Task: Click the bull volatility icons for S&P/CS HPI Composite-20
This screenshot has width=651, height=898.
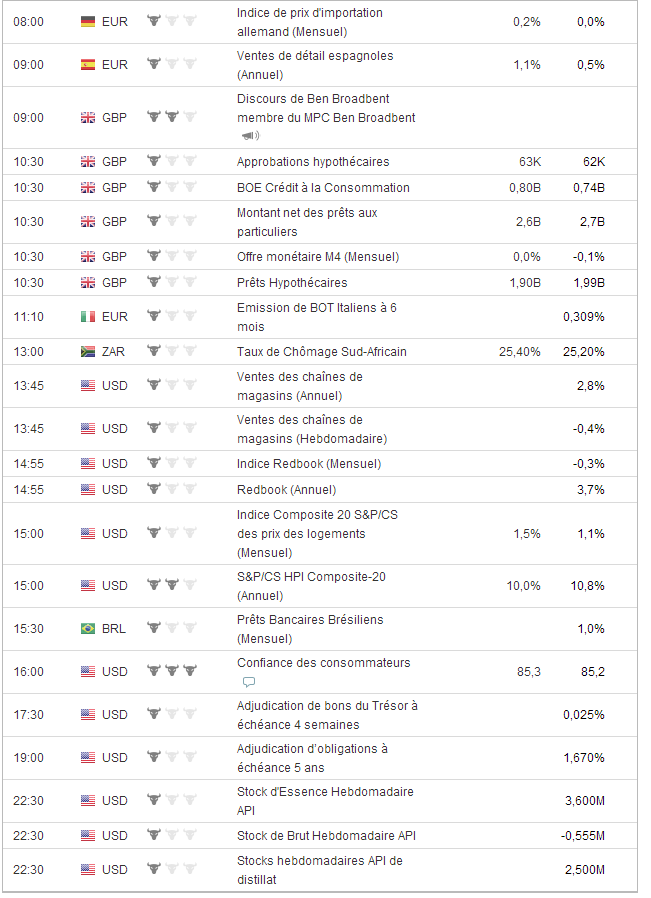Action: coord(172,585)
